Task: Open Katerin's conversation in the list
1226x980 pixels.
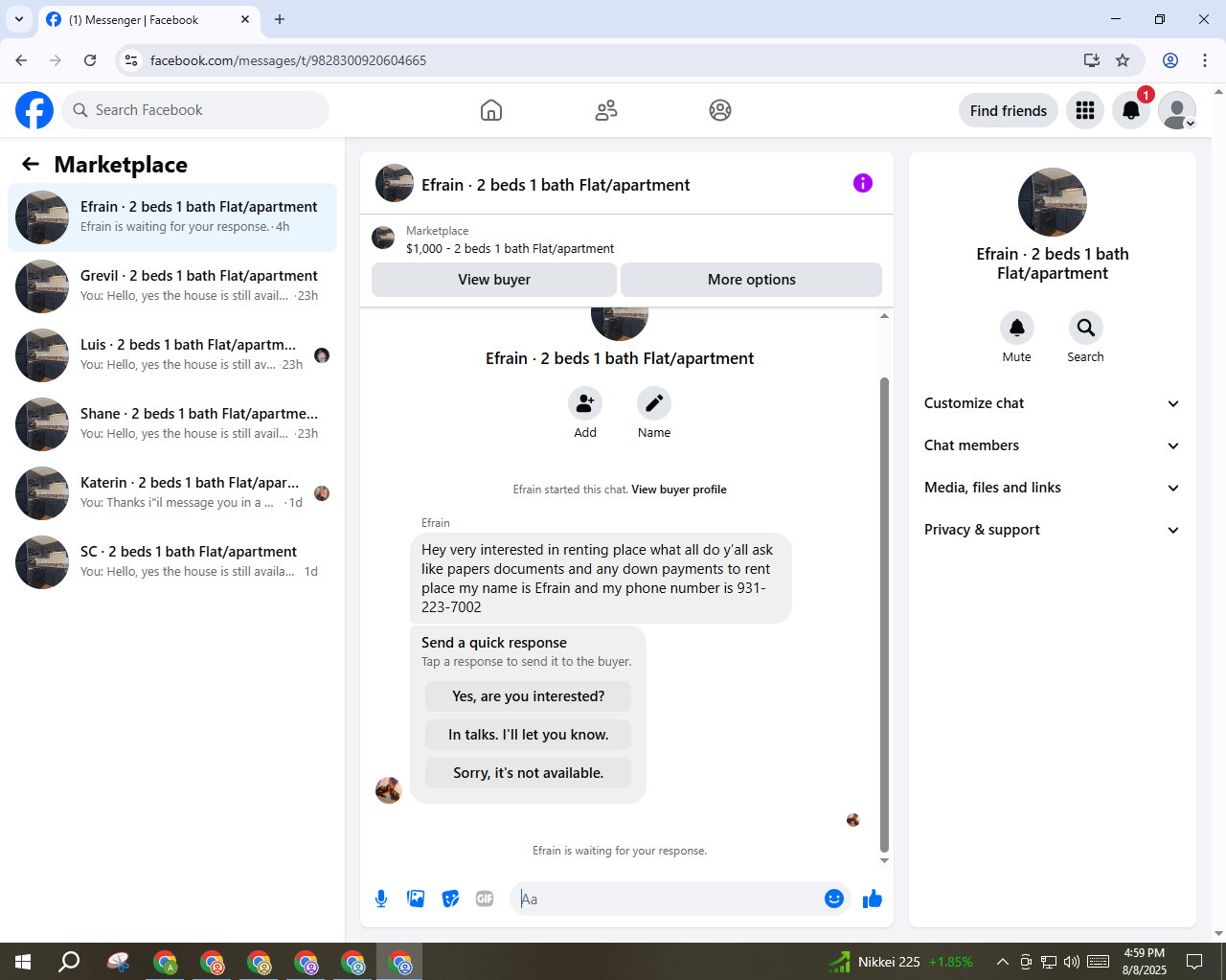Action: tap(172, 493)
